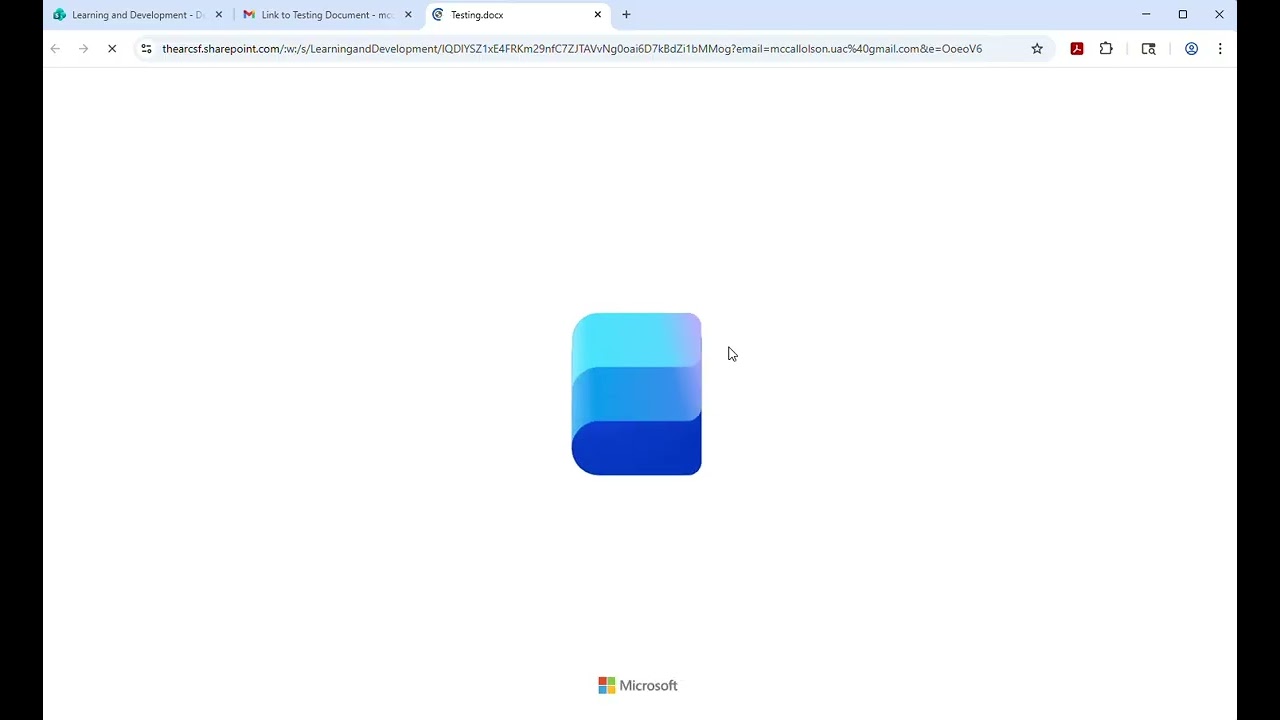The height and width of the screenshot is (720, 1280).
Task: Close the Learning and Development tab
Action: click(x=219, y=15)
